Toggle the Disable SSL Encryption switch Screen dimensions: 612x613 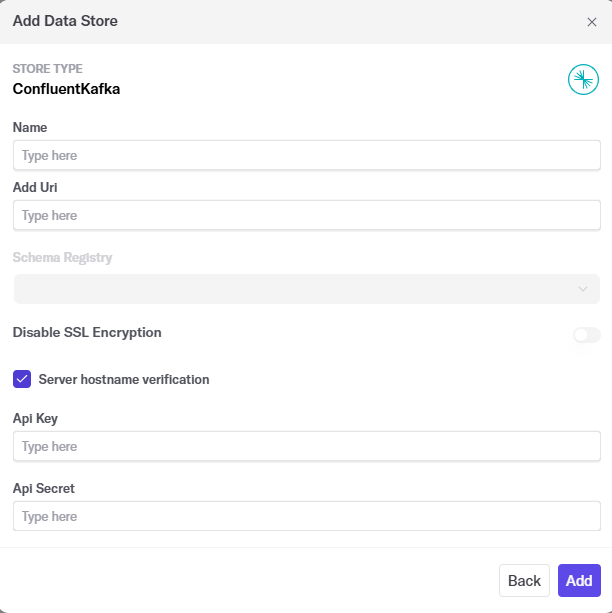click(586, 335)
